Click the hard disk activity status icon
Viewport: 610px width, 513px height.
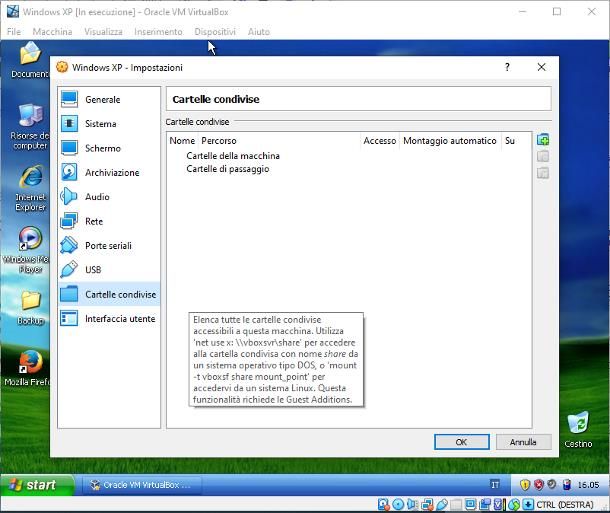pos(383,504)
